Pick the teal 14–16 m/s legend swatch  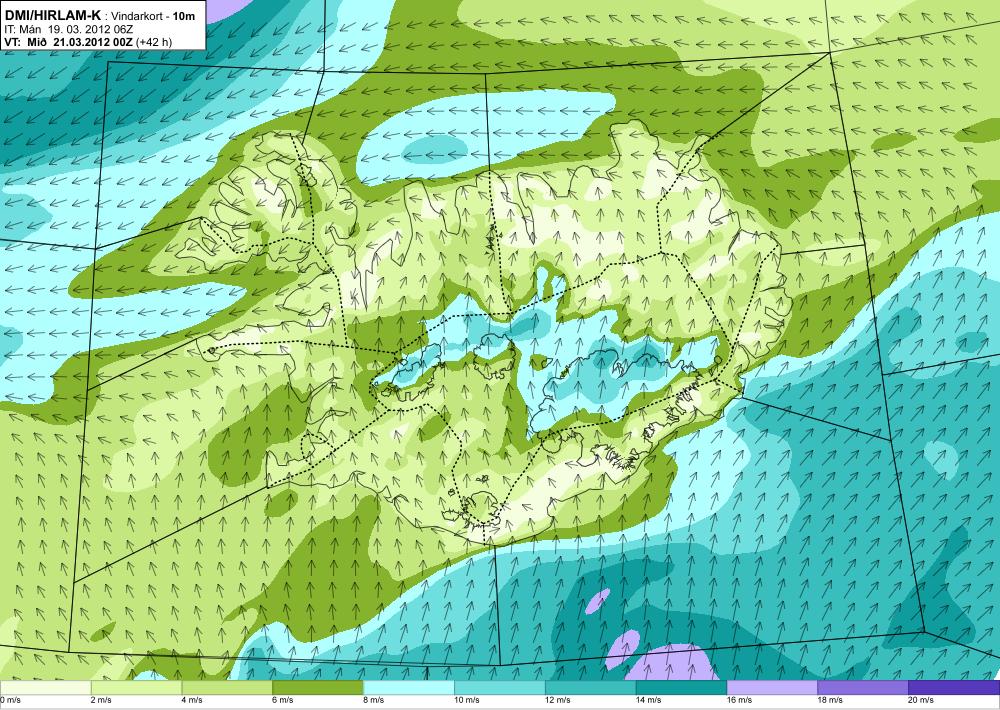point(681,688)
